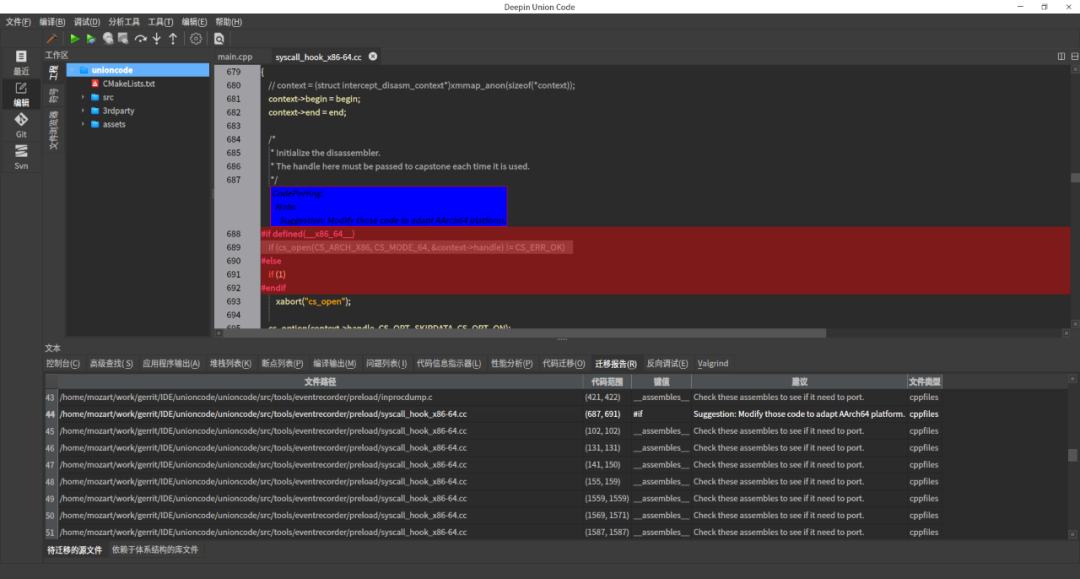Select the build (hammer) tool in the toolbar
1080x579 pixels.
(53, 38)
